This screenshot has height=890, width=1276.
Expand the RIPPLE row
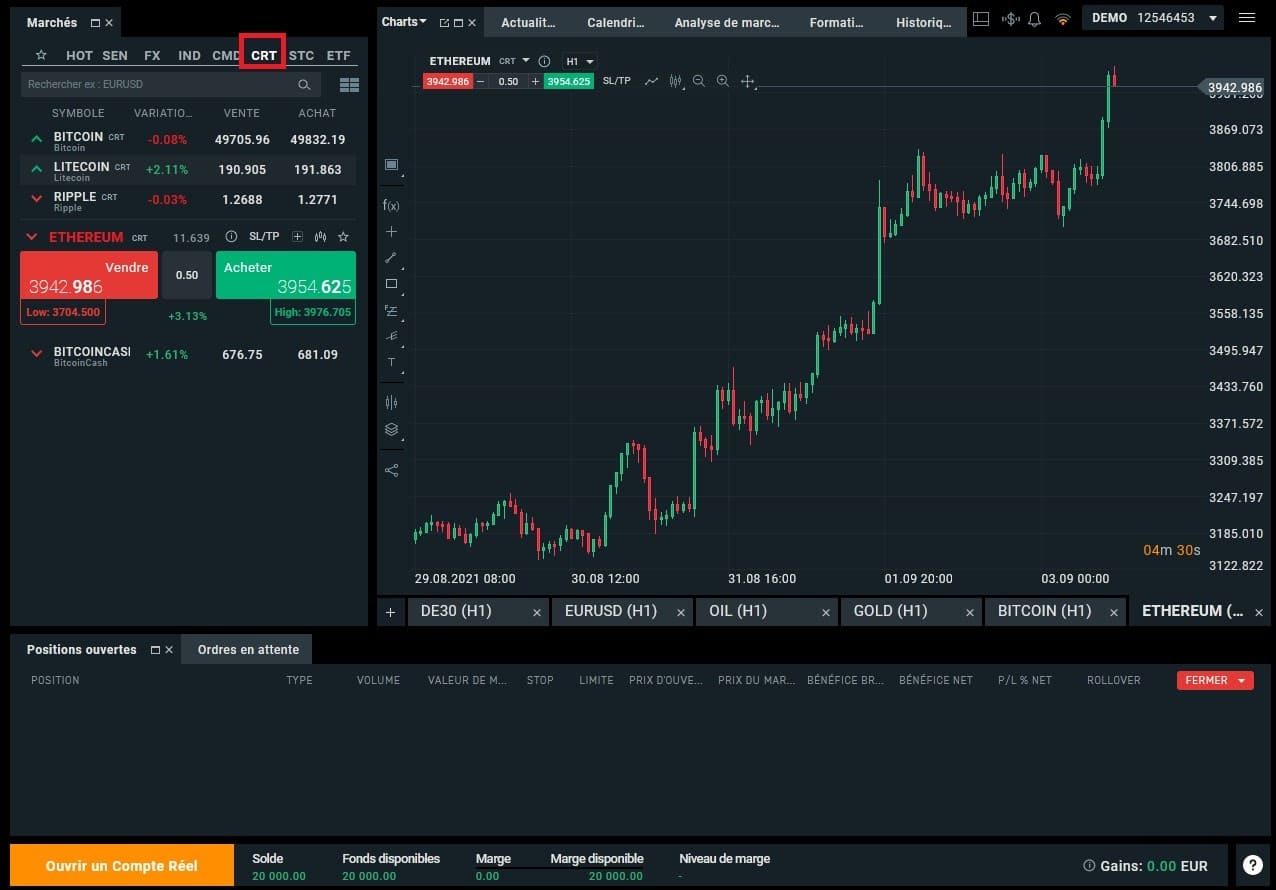pos(37,199)
